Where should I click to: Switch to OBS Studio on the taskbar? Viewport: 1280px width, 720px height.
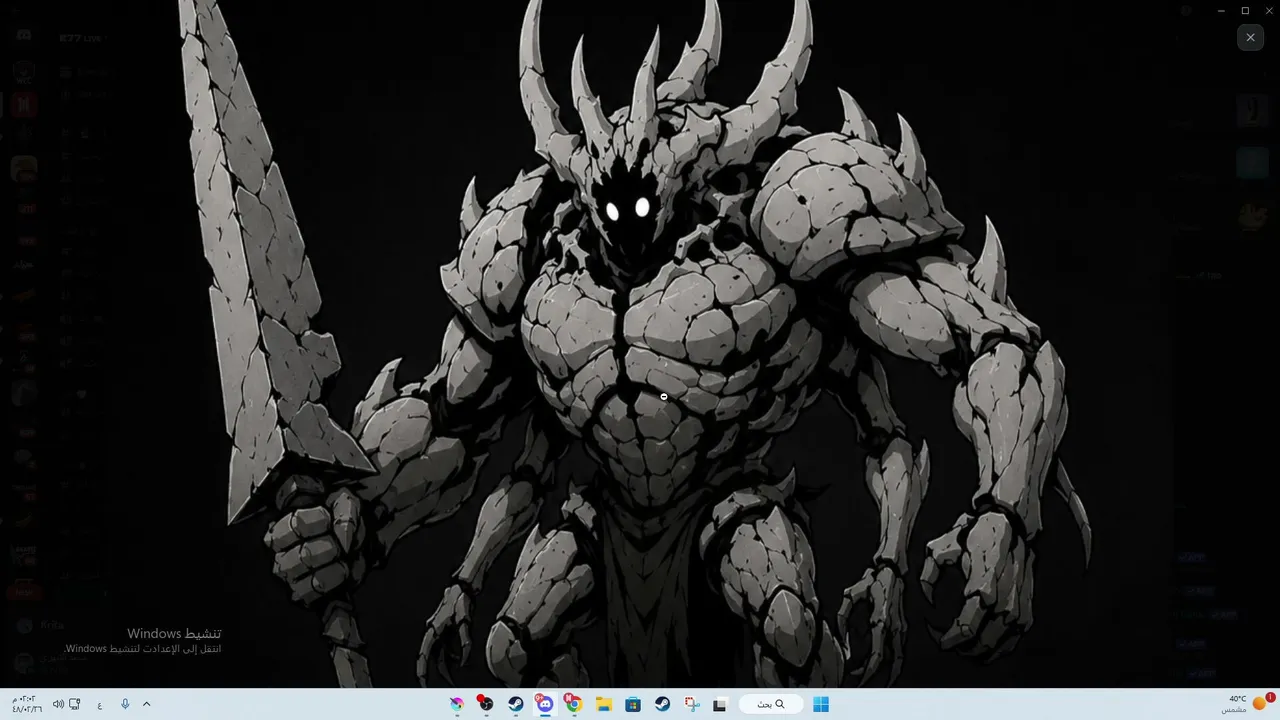pyautogui.click(x=486, y=704)
